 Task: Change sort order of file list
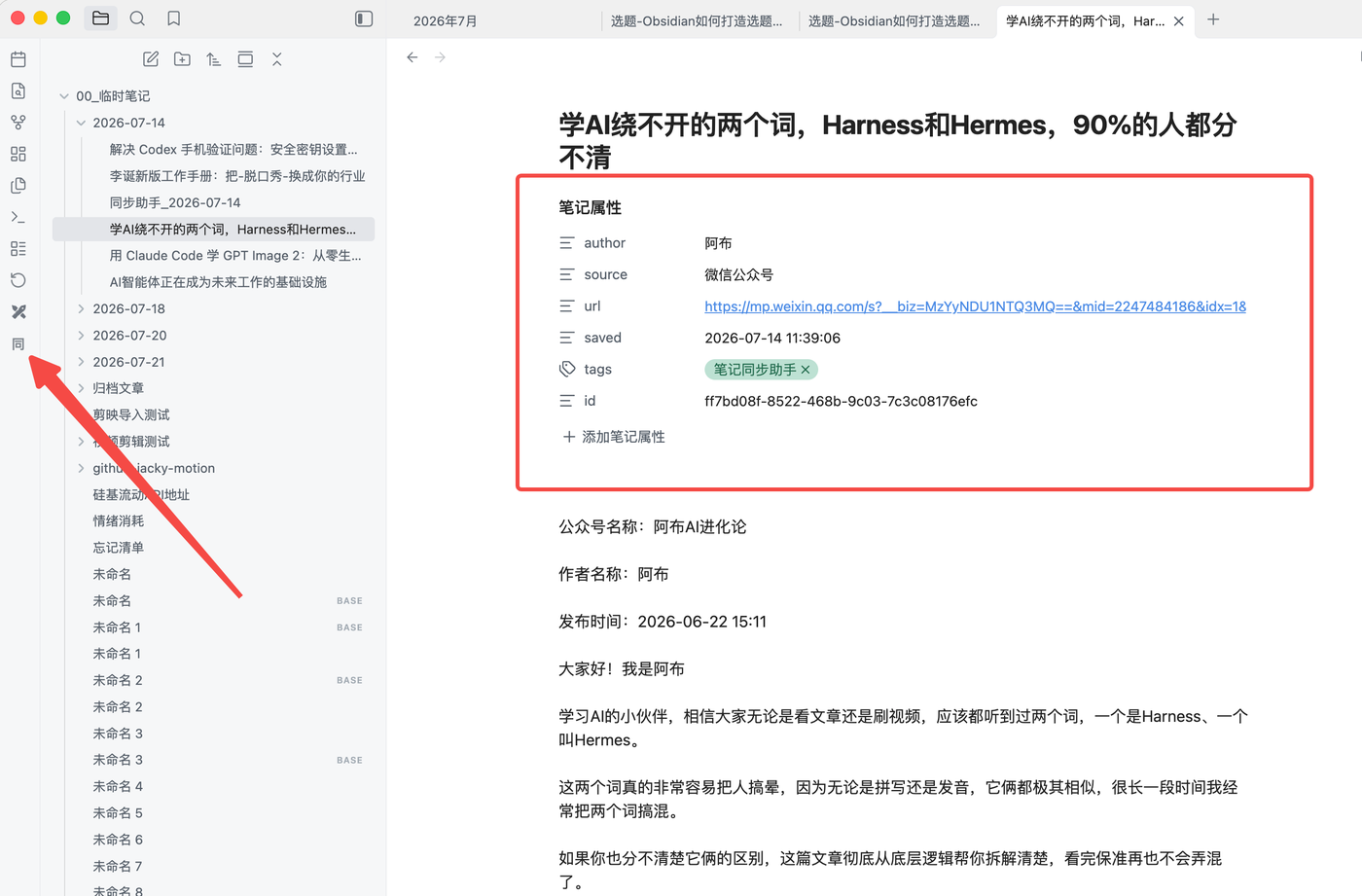coord(214,59)
